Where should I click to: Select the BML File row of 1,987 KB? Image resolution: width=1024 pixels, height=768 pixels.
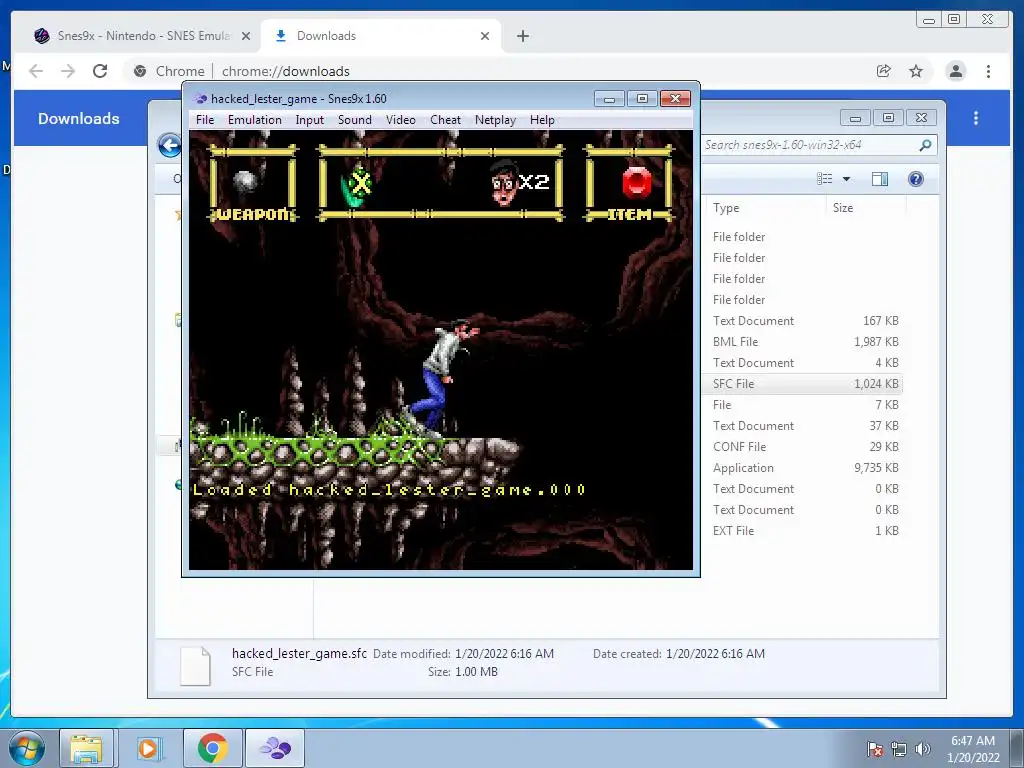tap(805, 342)
